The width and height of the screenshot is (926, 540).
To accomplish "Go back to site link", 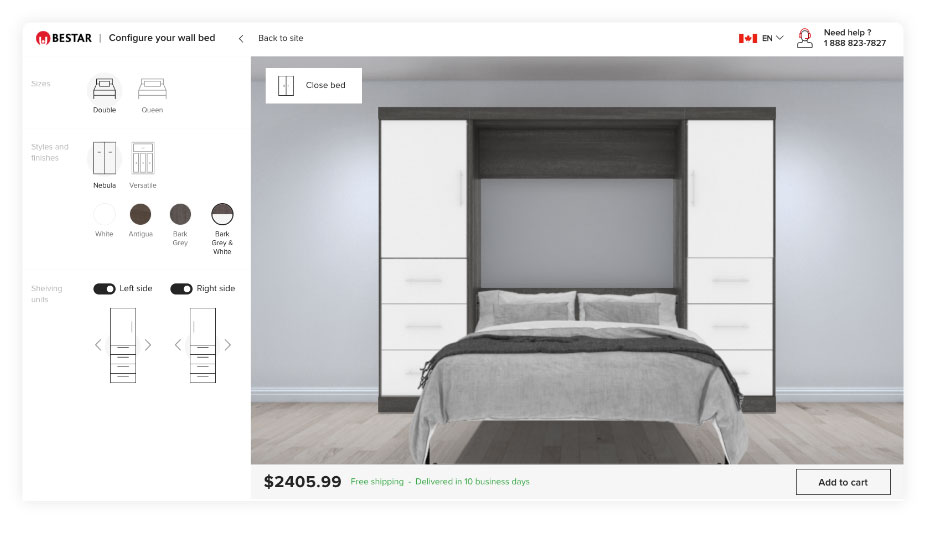I will click(281, 38).
